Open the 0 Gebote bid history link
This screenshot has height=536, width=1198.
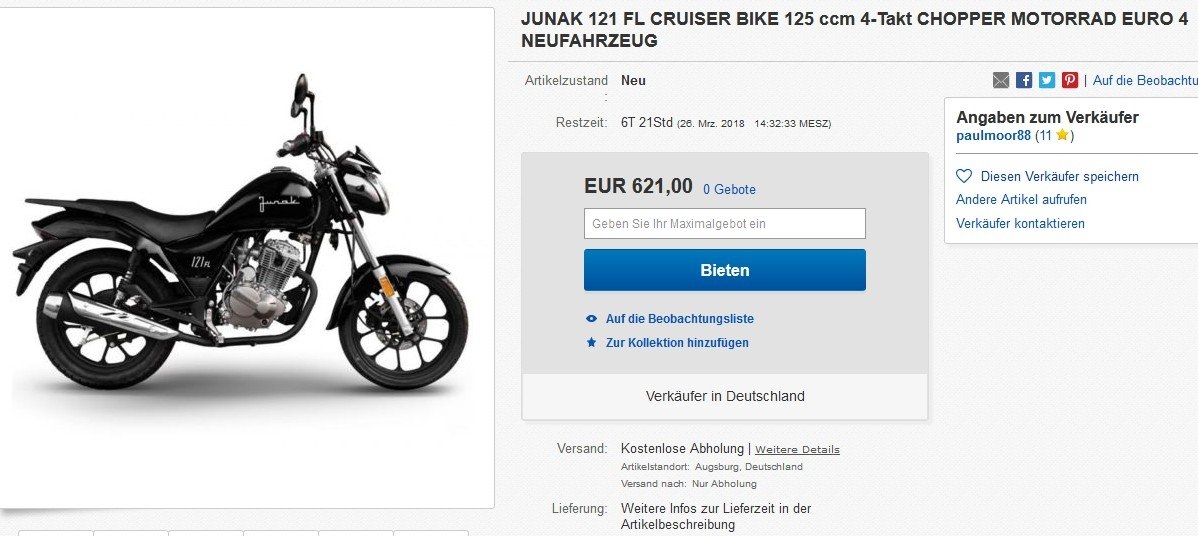click(729, 189)
